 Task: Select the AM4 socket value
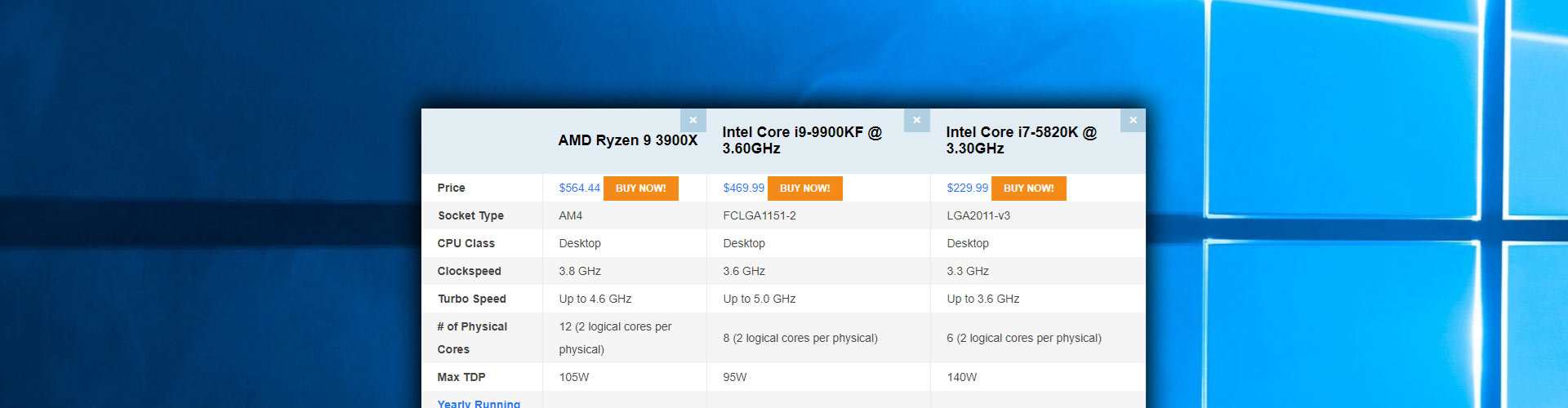pos(570,215)
